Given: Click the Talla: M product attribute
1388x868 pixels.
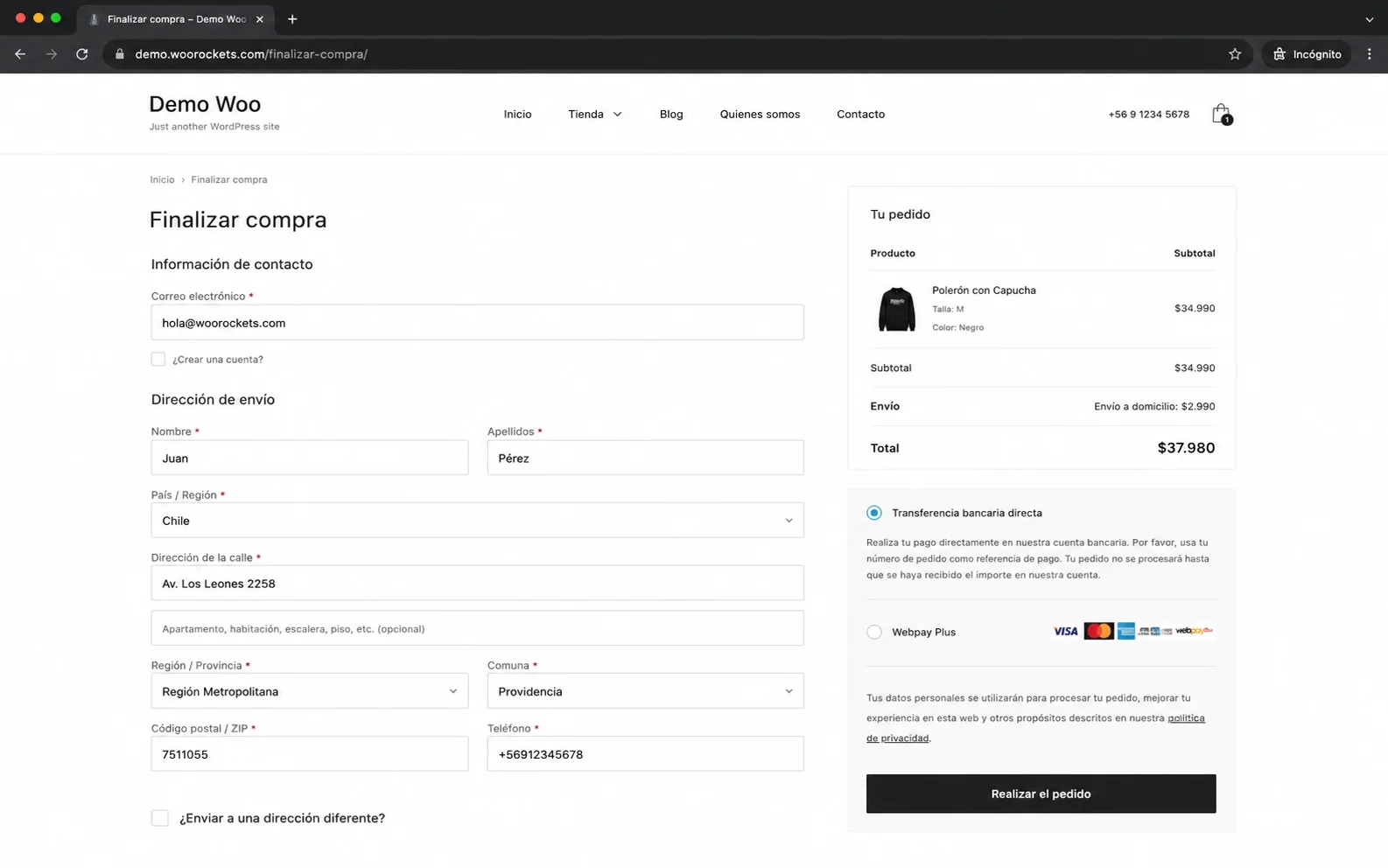Looking at the screenshot, I should click(948, 309).
